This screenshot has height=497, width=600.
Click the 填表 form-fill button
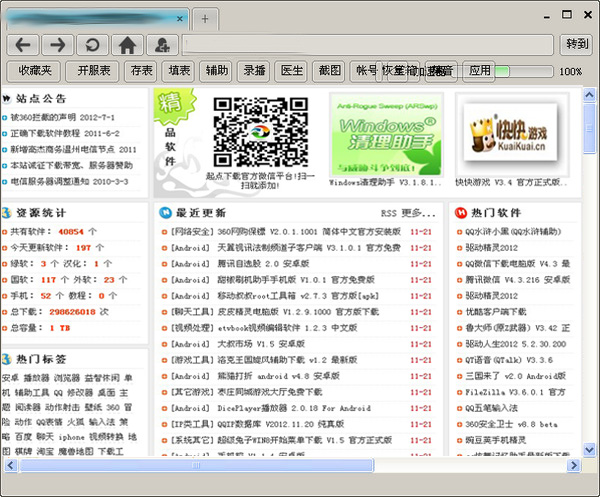coord(179,71)
